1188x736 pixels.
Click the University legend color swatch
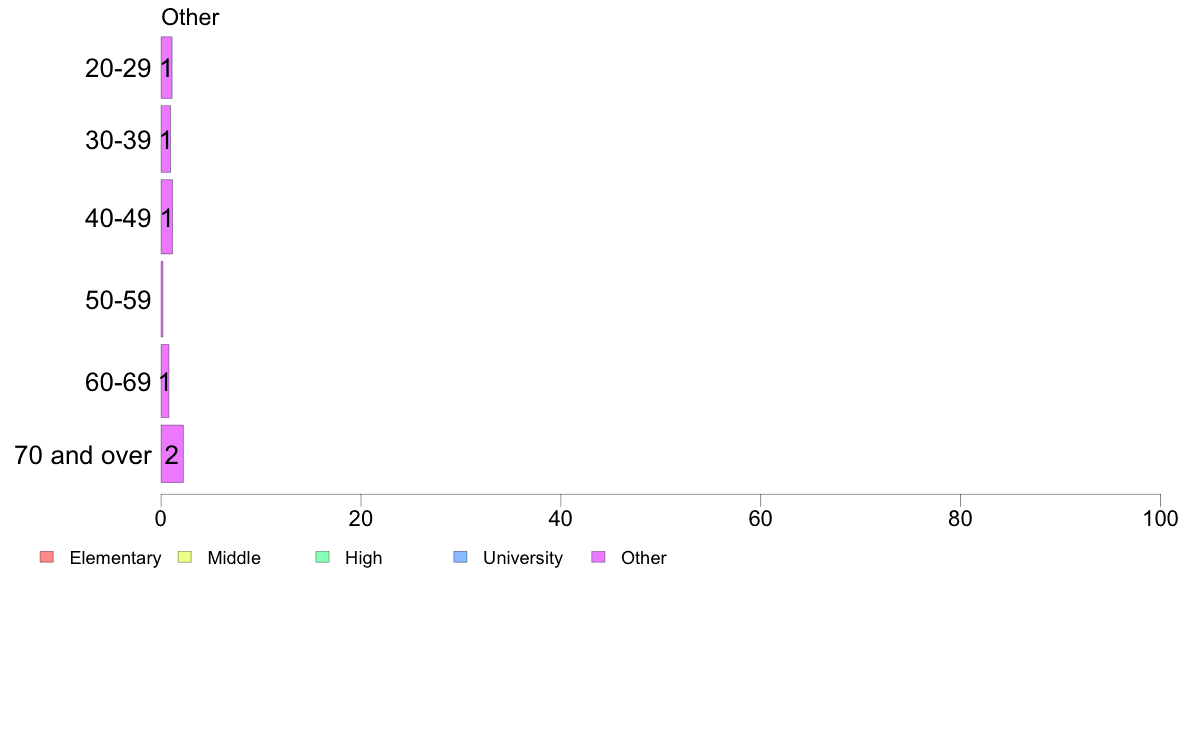(461, 557)
